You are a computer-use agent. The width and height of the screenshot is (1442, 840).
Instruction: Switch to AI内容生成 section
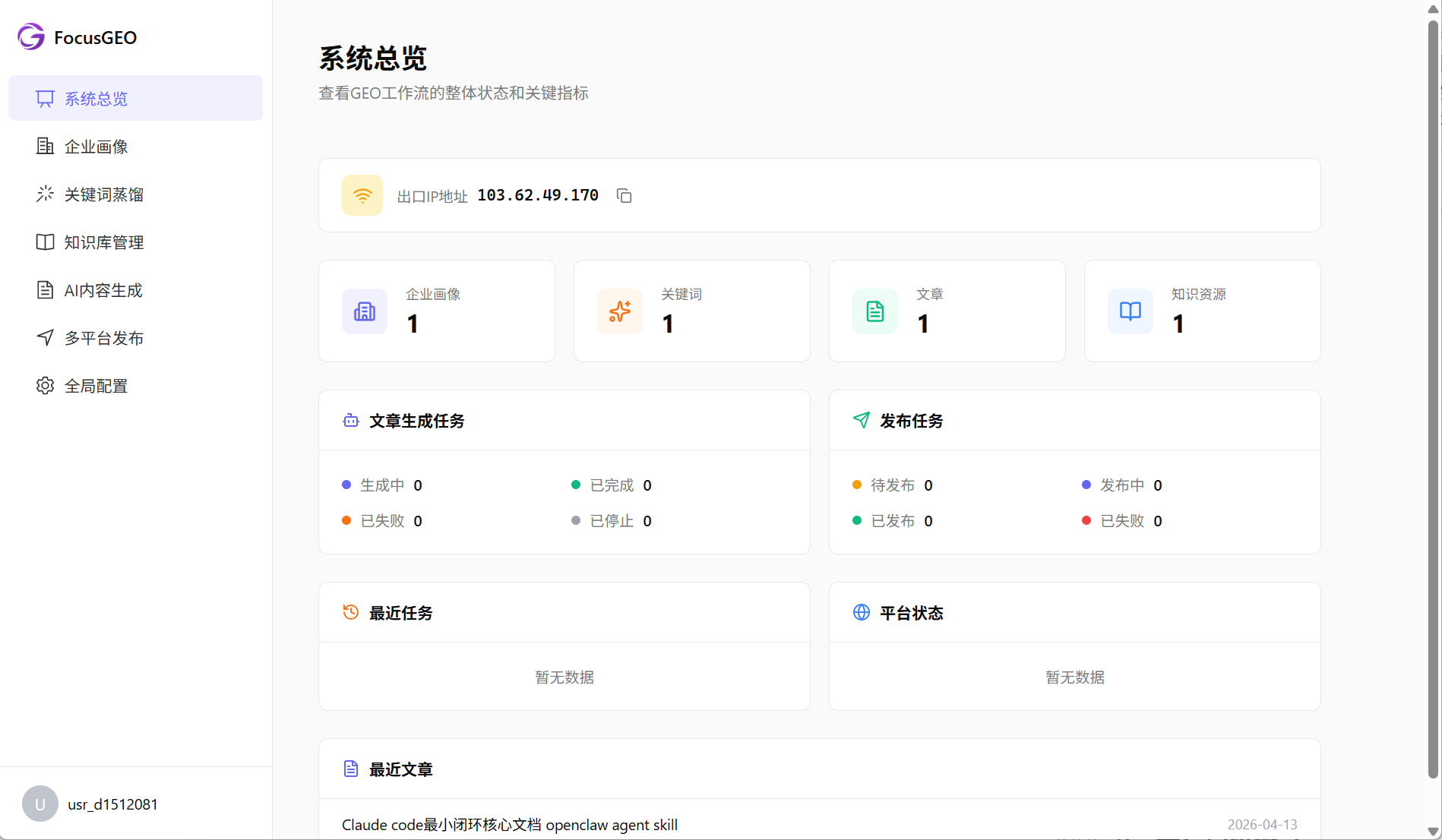103,289
